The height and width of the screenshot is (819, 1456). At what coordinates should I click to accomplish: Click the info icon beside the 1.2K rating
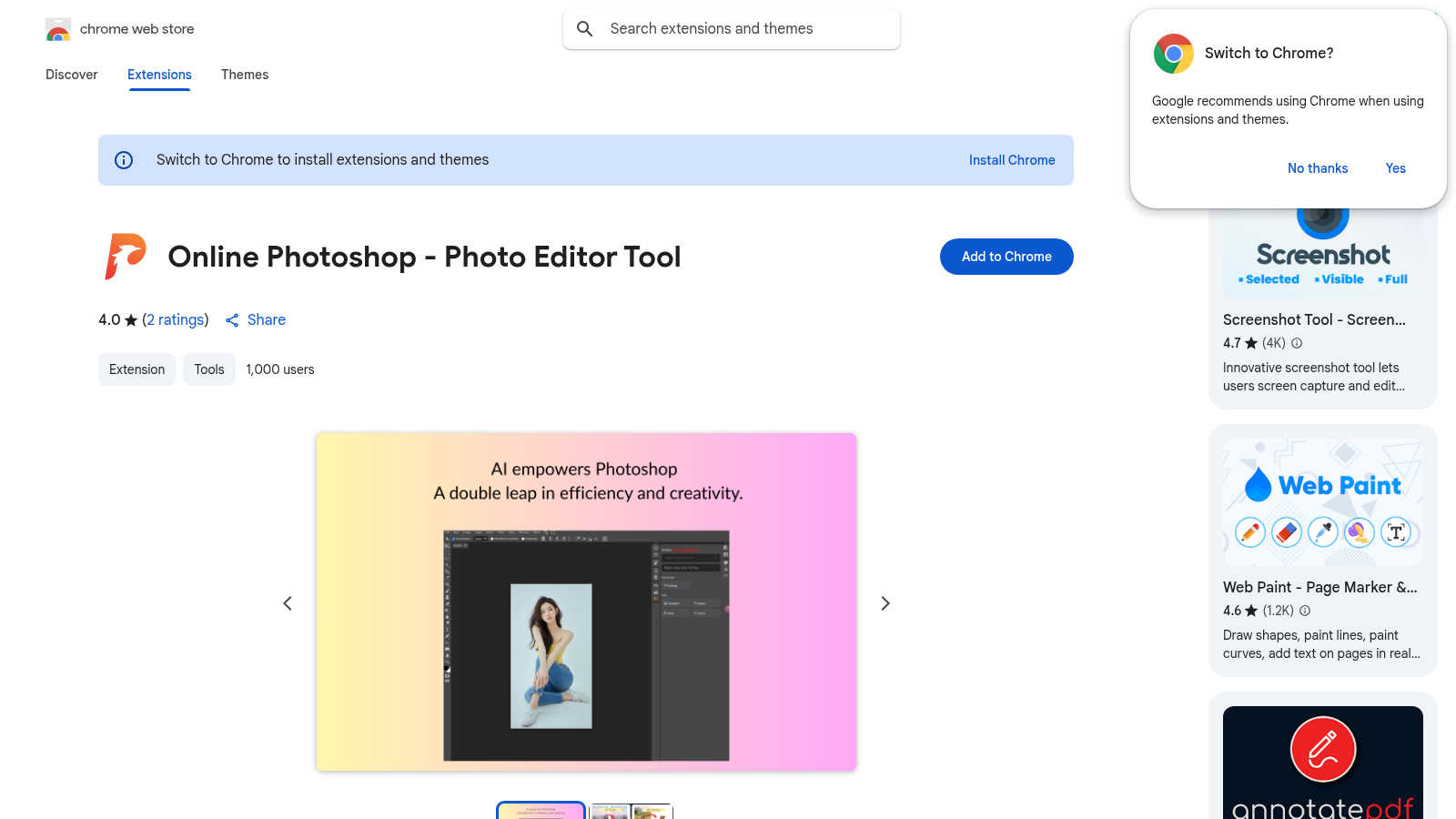[x=1305, y=611]
